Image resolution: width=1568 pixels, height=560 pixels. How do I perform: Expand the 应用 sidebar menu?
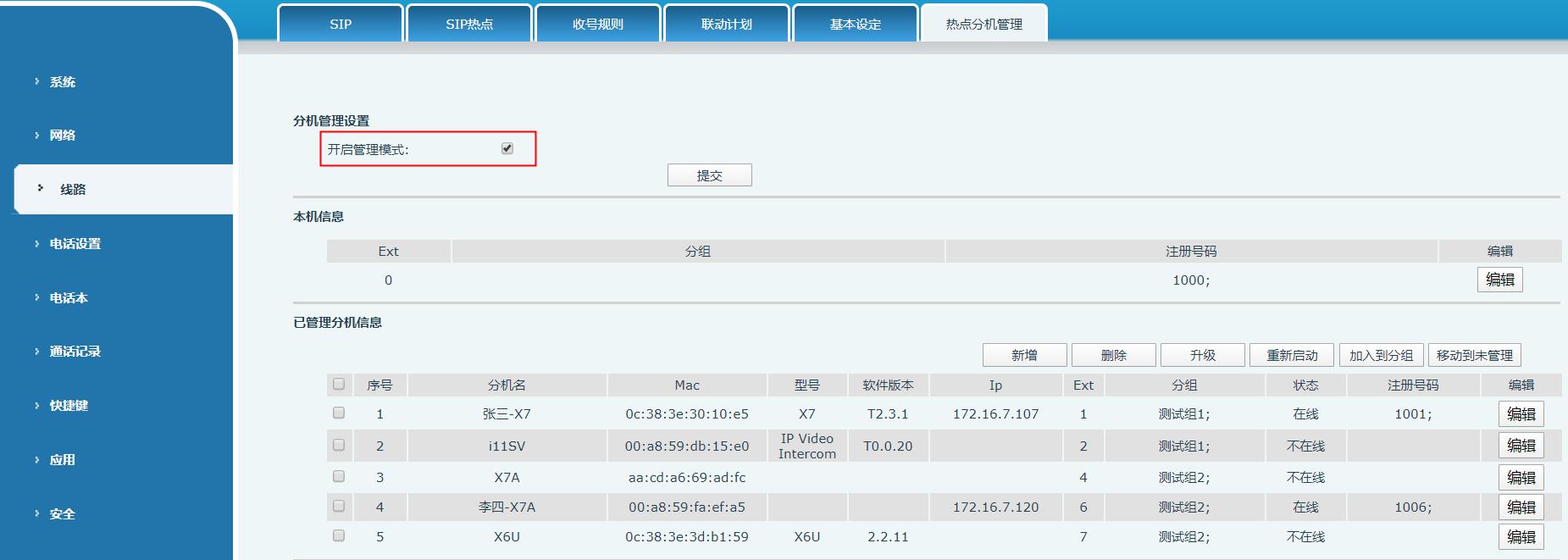click(62, 460)
